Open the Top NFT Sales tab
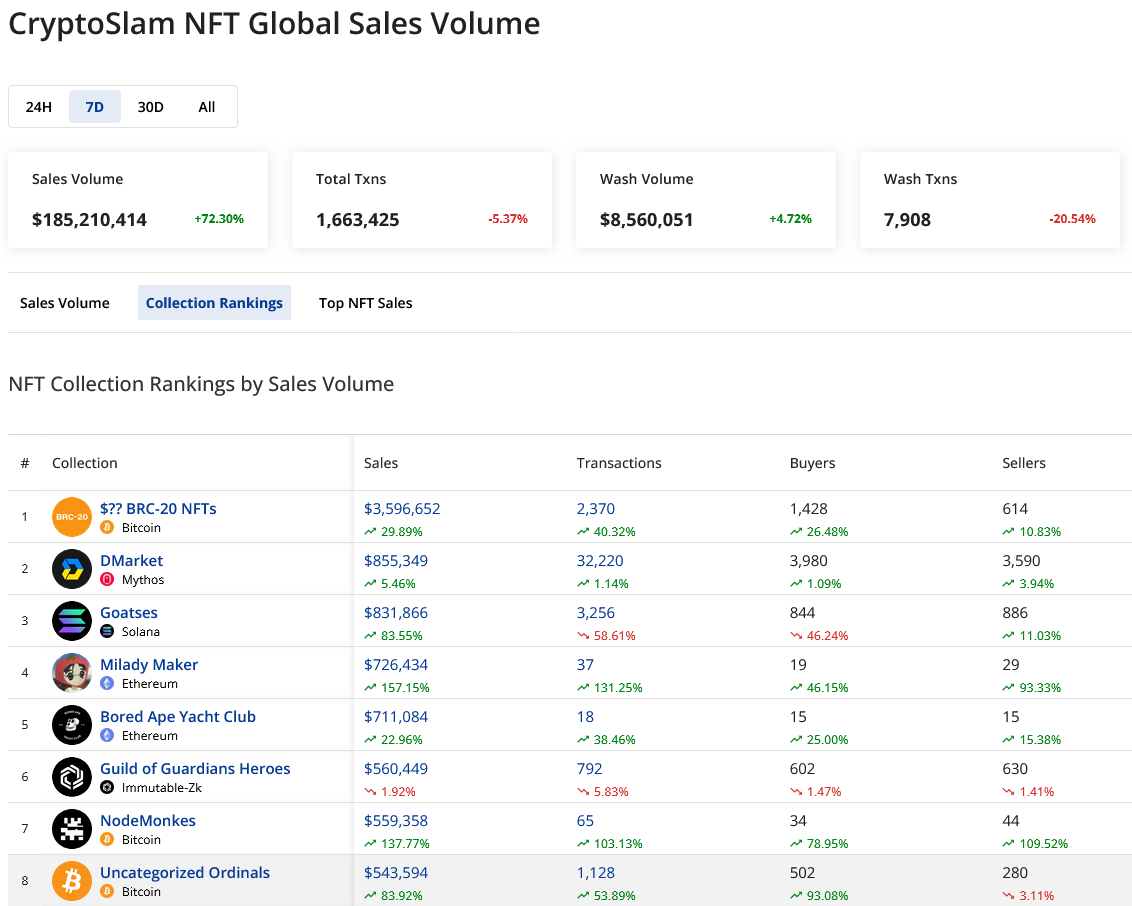The height and width of the screenshot is (906, 1132). (x=365, y=303)
